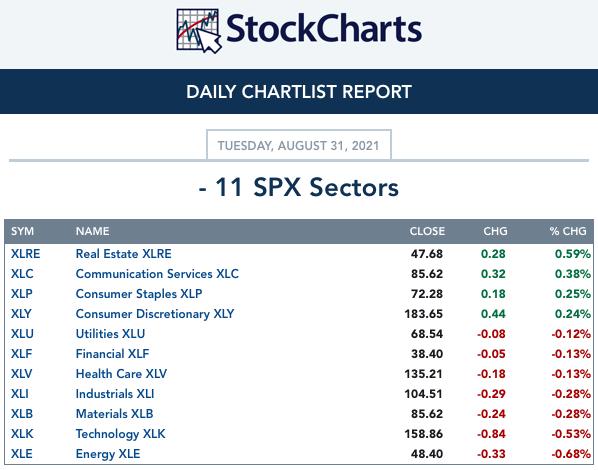The width and height of the screenshot is (598, 470).
Task: Open Financial XLF chart link
Action: pyautogui.click(x=113, y=354)
